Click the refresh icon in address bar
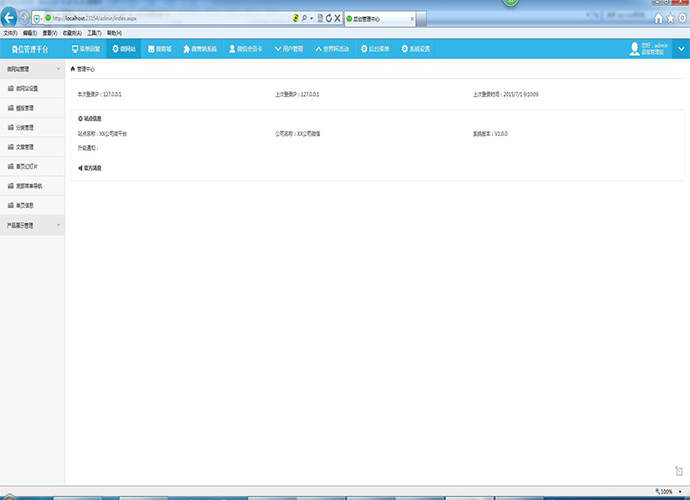The height and width of the screenshot is (500, 690). [328, 18]
